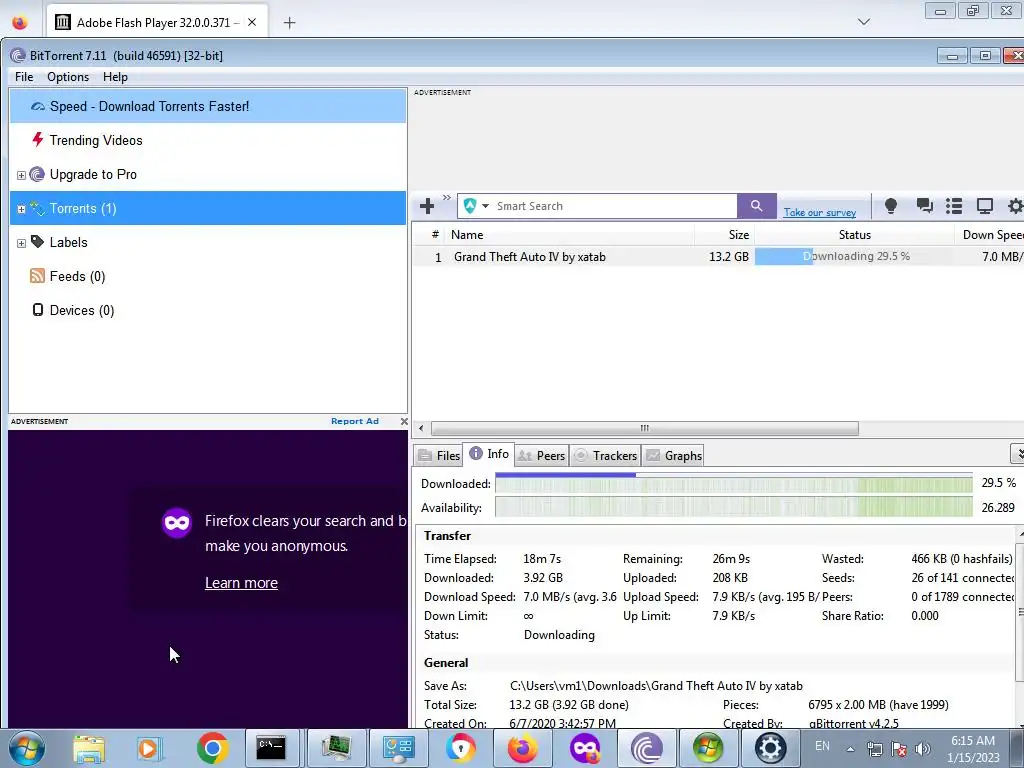The image size is (1024, 768).
Task: Click in the Smart Search field
Action: pos(615,206)
